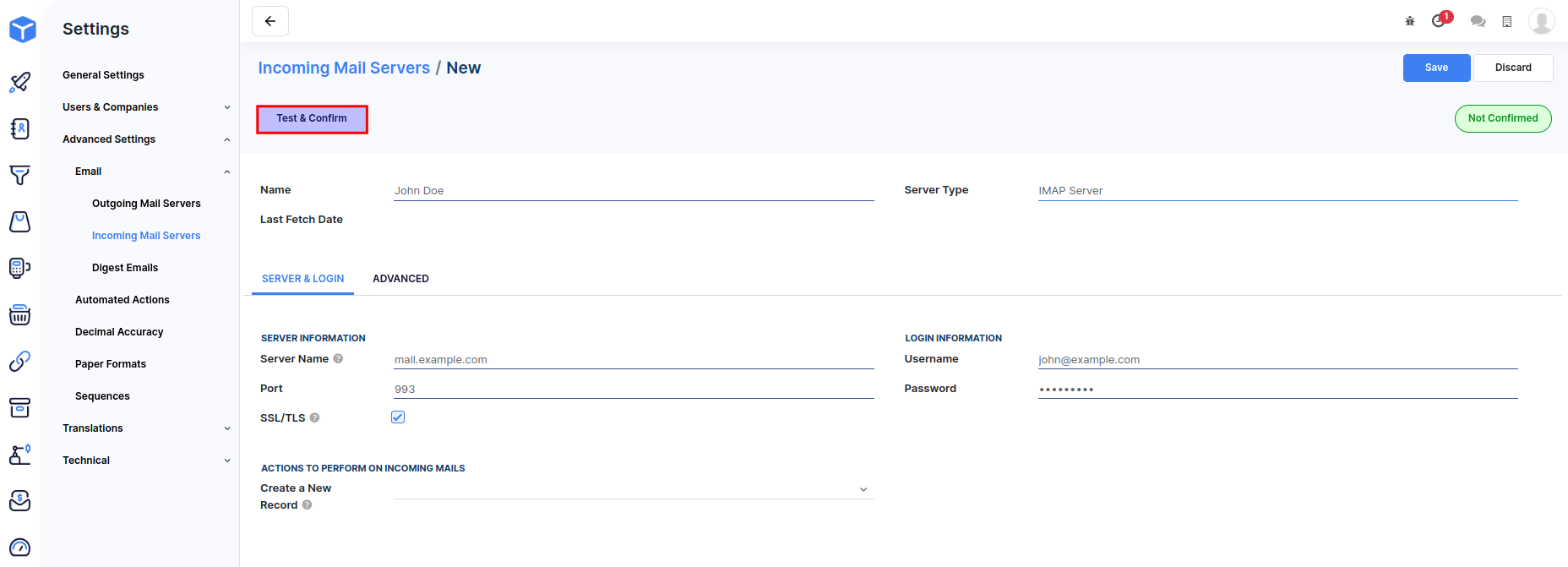Click the back arrow button

click(270, 21)
